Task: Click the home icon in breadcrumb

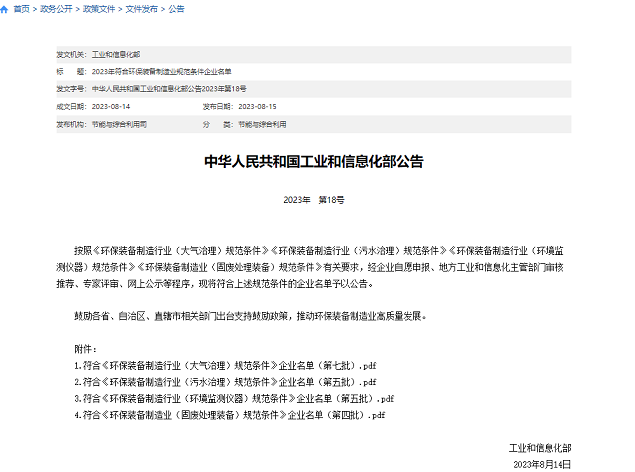Action: pos(4,9)
